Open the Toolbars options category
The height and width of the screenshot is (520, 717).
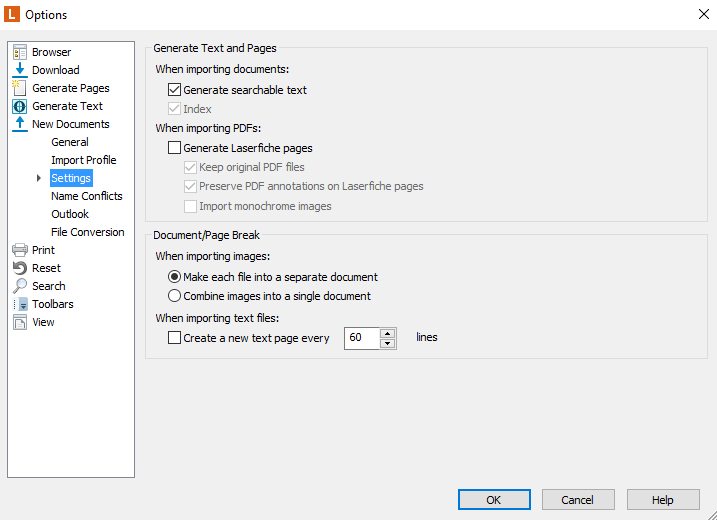53,304
